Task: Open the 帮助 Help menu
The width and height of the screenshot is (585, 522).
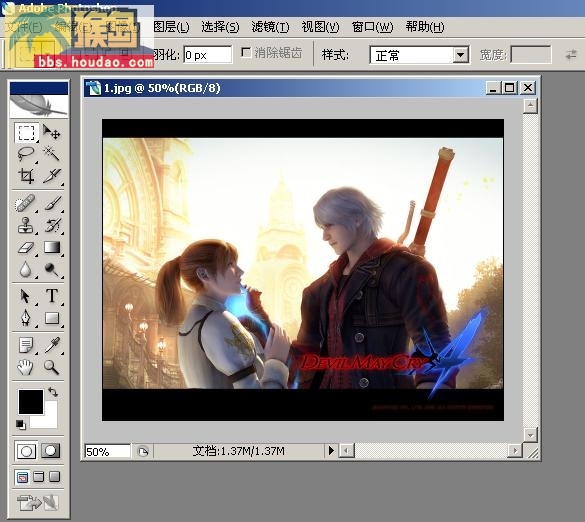Action: click(x=425, y=27)
